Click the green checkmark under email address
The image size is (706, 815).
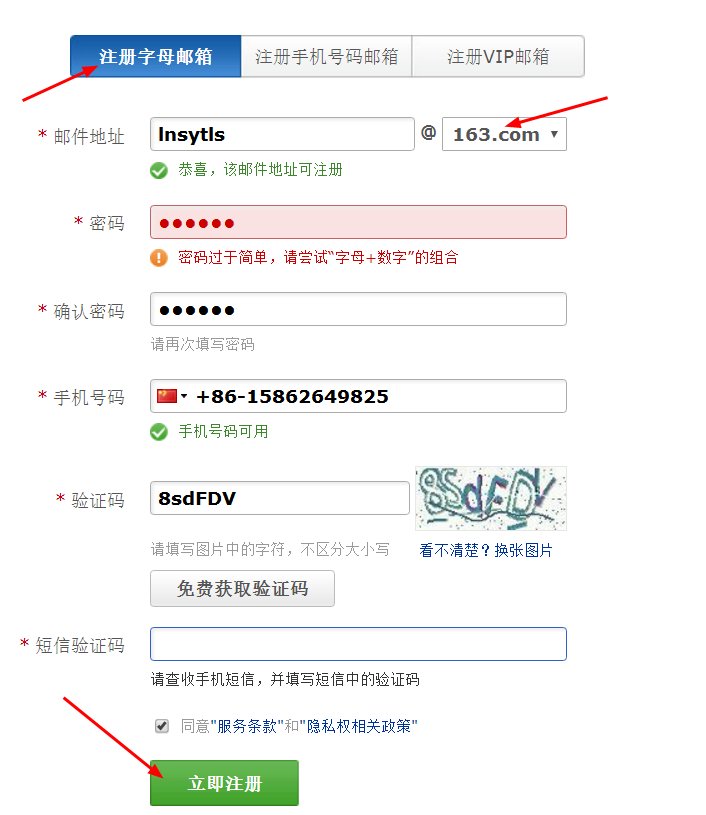[x=159, y=170]
